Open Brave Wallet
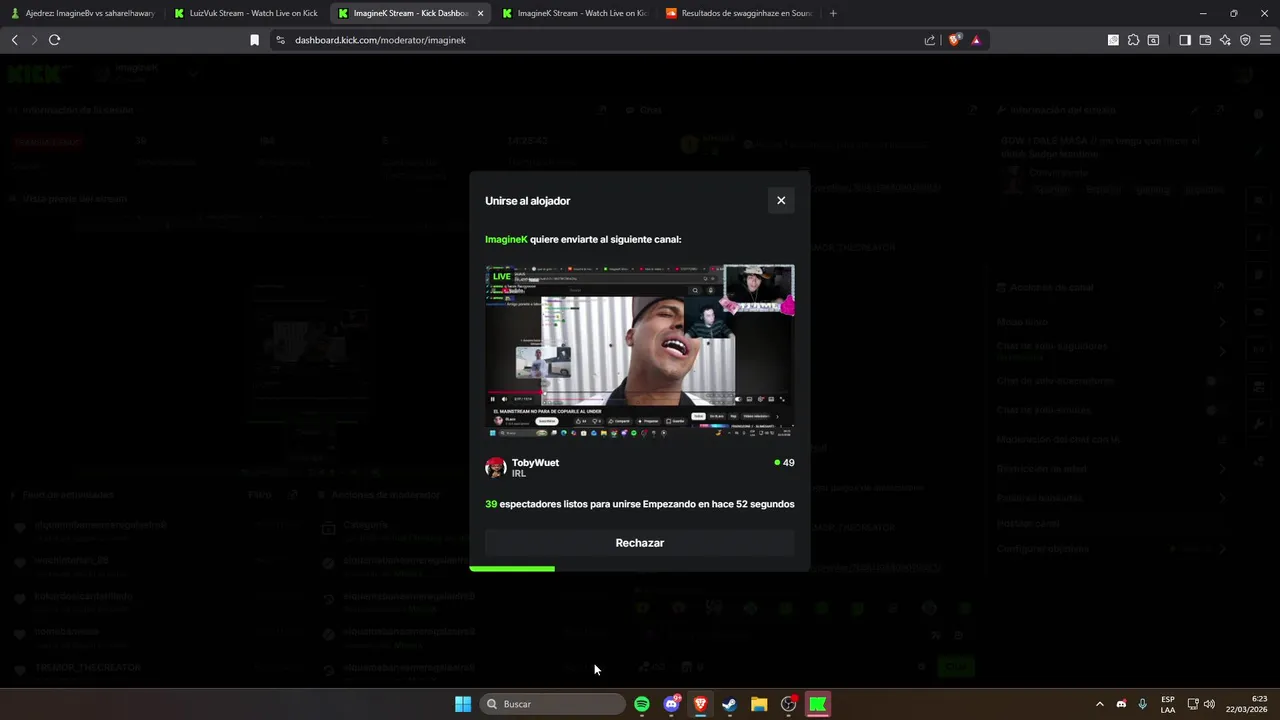This screenshot has height=720, width=1280. click(x=1205, y=40)
